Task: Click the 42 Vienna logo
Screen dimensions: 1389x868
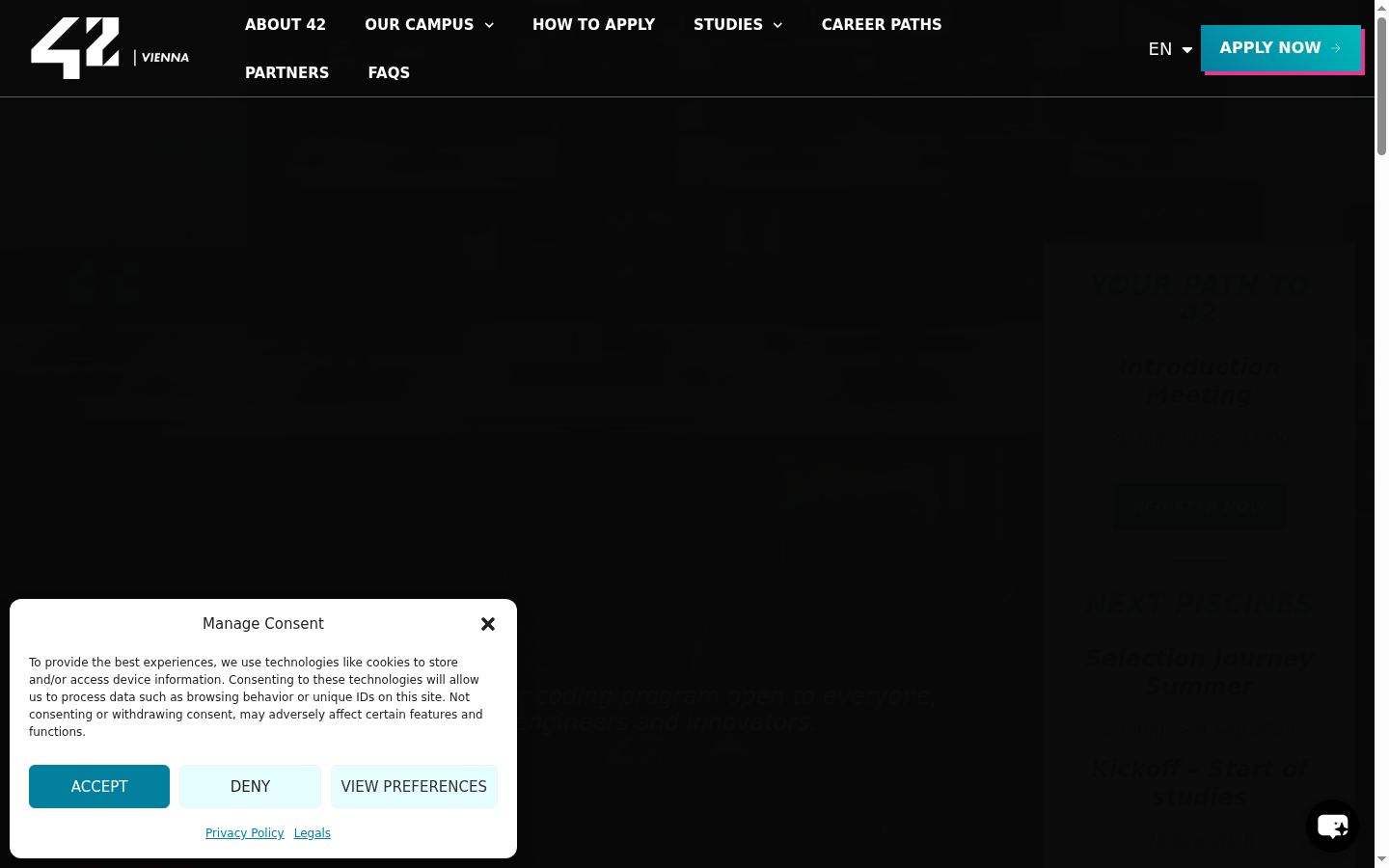Action: pyautogui.click(x=110, y=48)
